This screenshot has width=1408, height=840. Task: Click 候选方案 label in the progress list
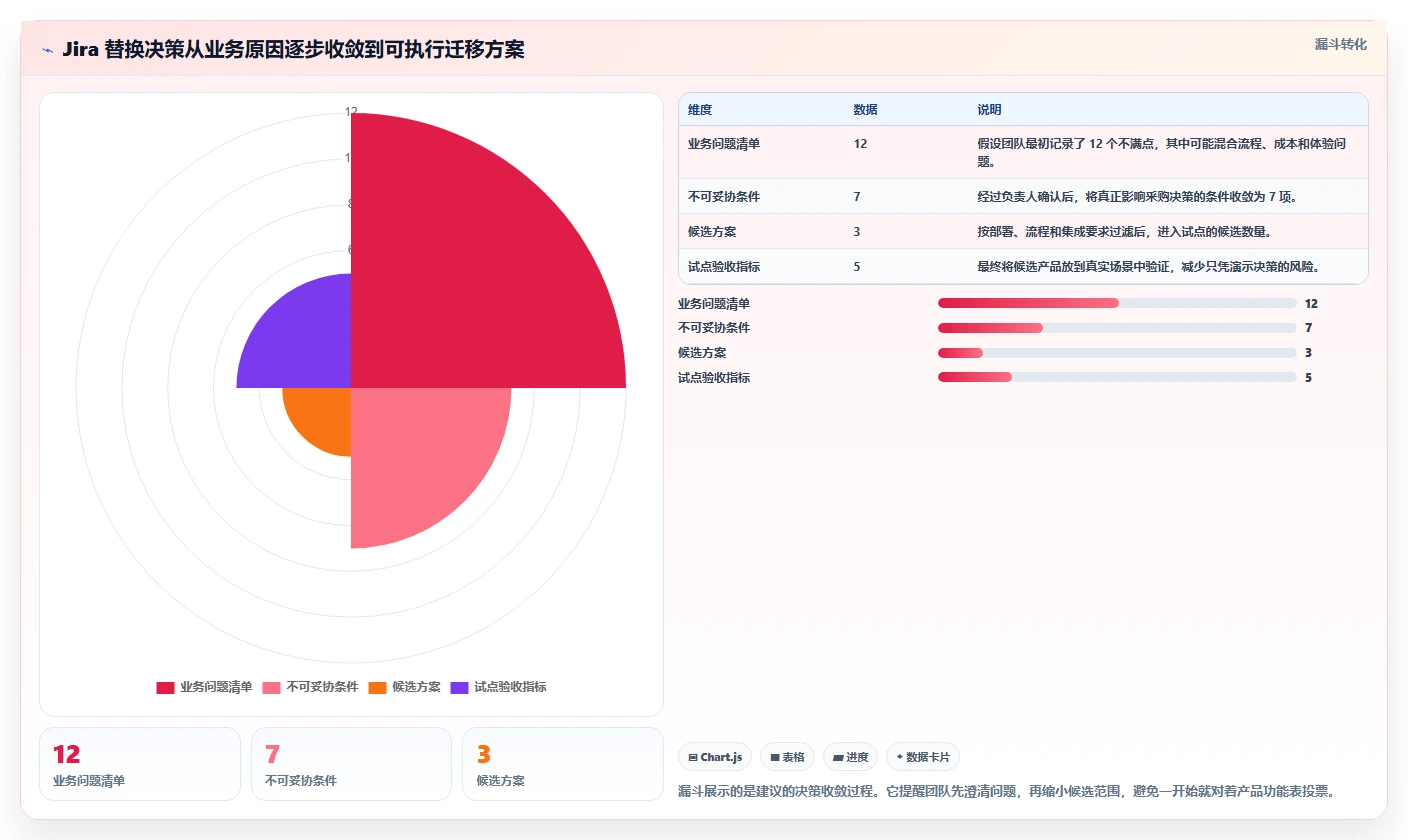pos(702,353)
